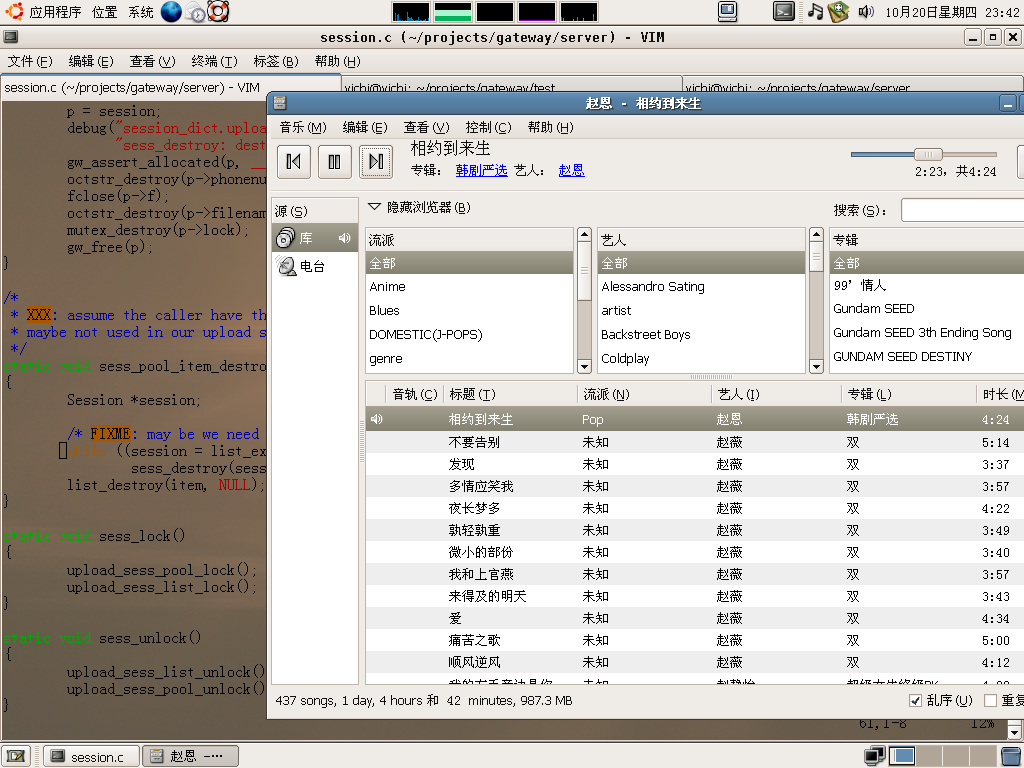Image resolution: width=1024 pixels, height=768 pixels.
Task: Select the song 夜长梦多
Action: point(695,508)
